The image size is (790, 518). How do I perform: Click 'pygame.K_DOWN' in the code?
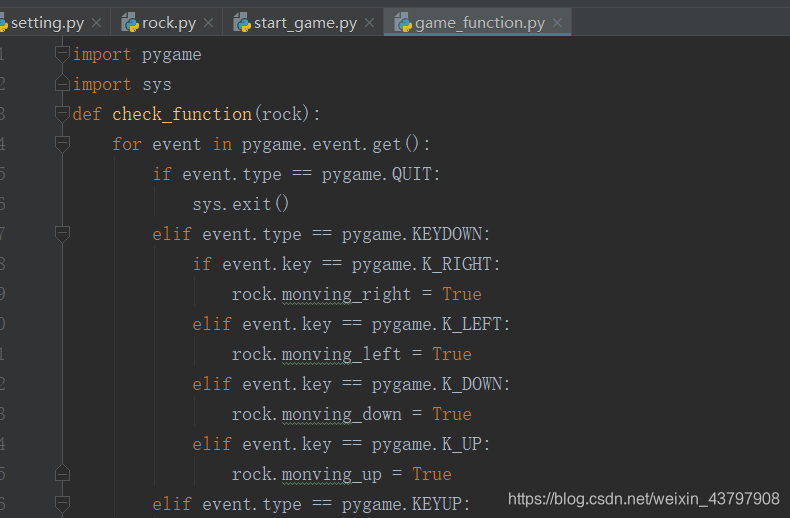pyautogui.click(x=437, y=384)
